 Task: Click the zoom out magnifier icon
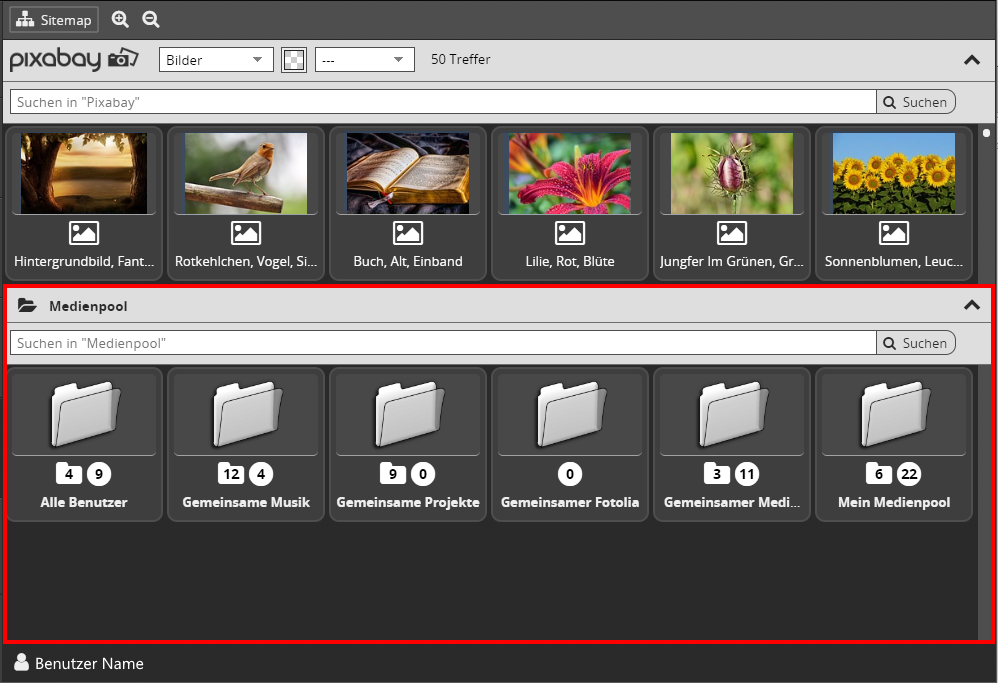pos(150,20)
